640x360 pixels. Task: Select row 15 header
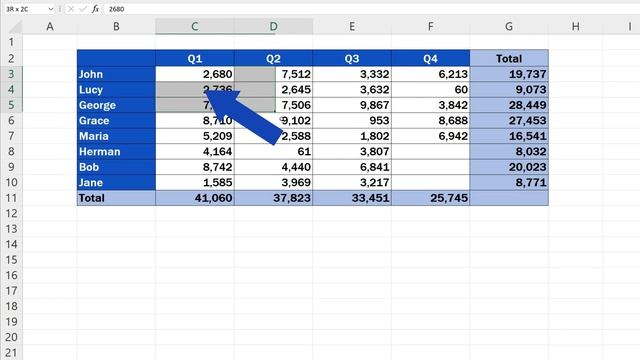click(x=11, y=260)
